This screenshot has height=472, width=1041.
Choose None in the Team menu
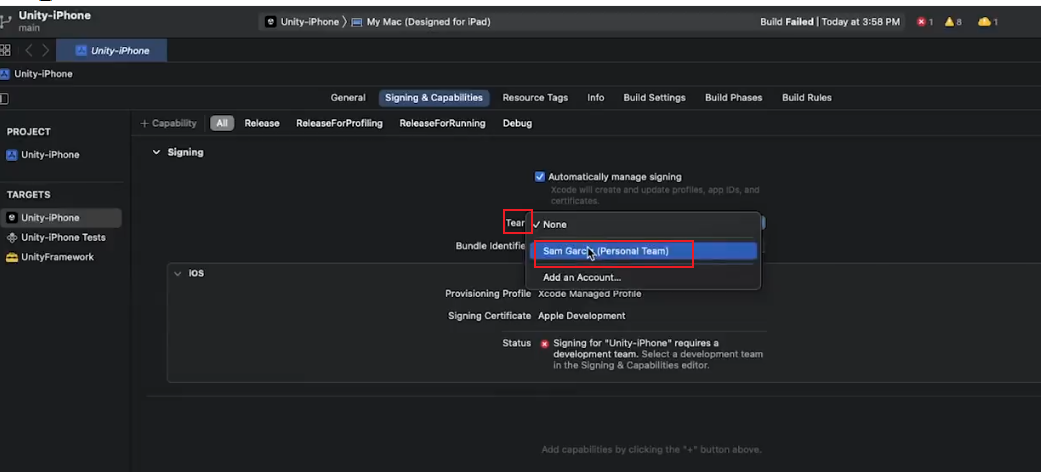pyautogui.click(x=643, y=224)
